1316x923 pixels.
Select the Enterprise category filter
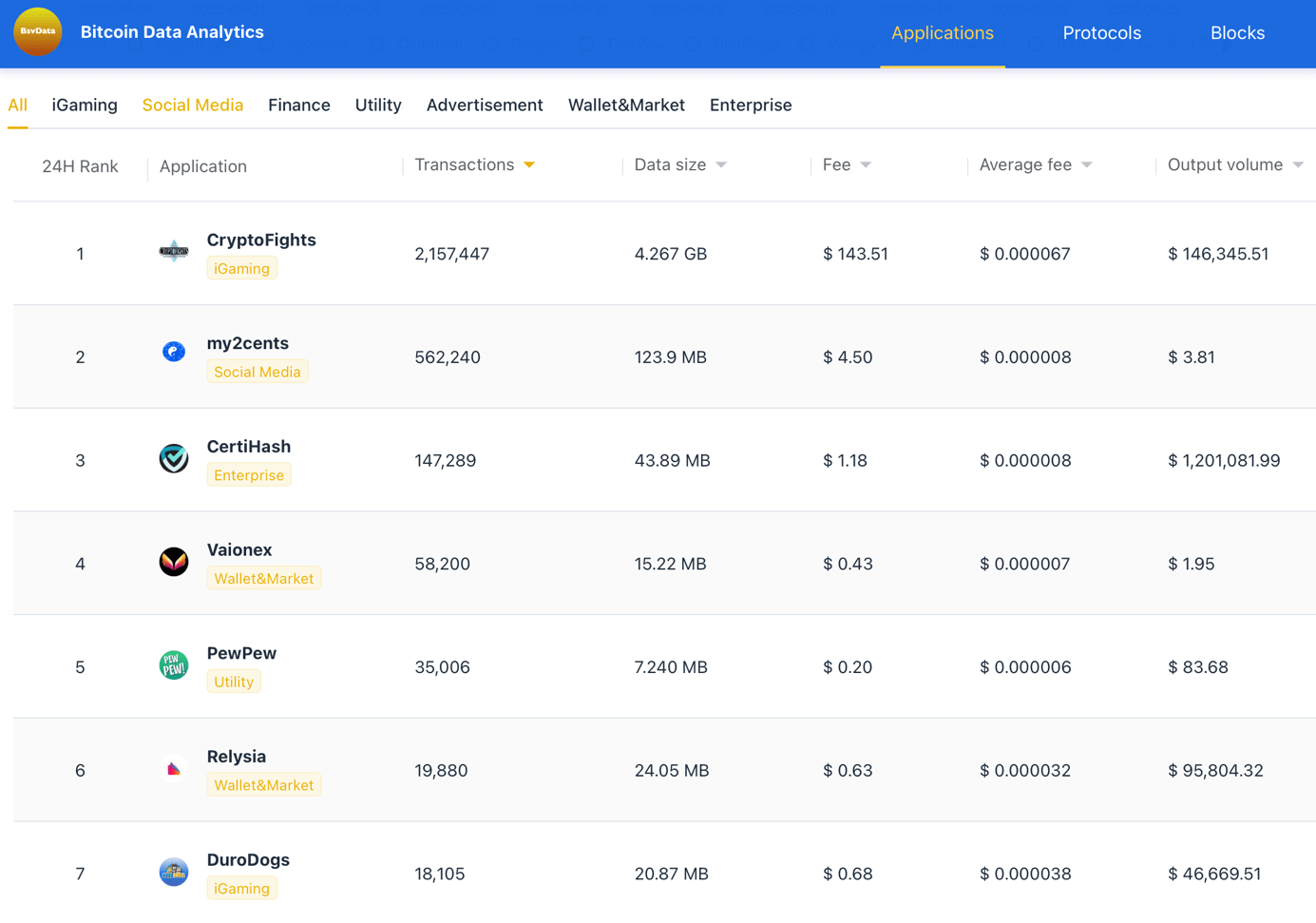coord(751,106)
